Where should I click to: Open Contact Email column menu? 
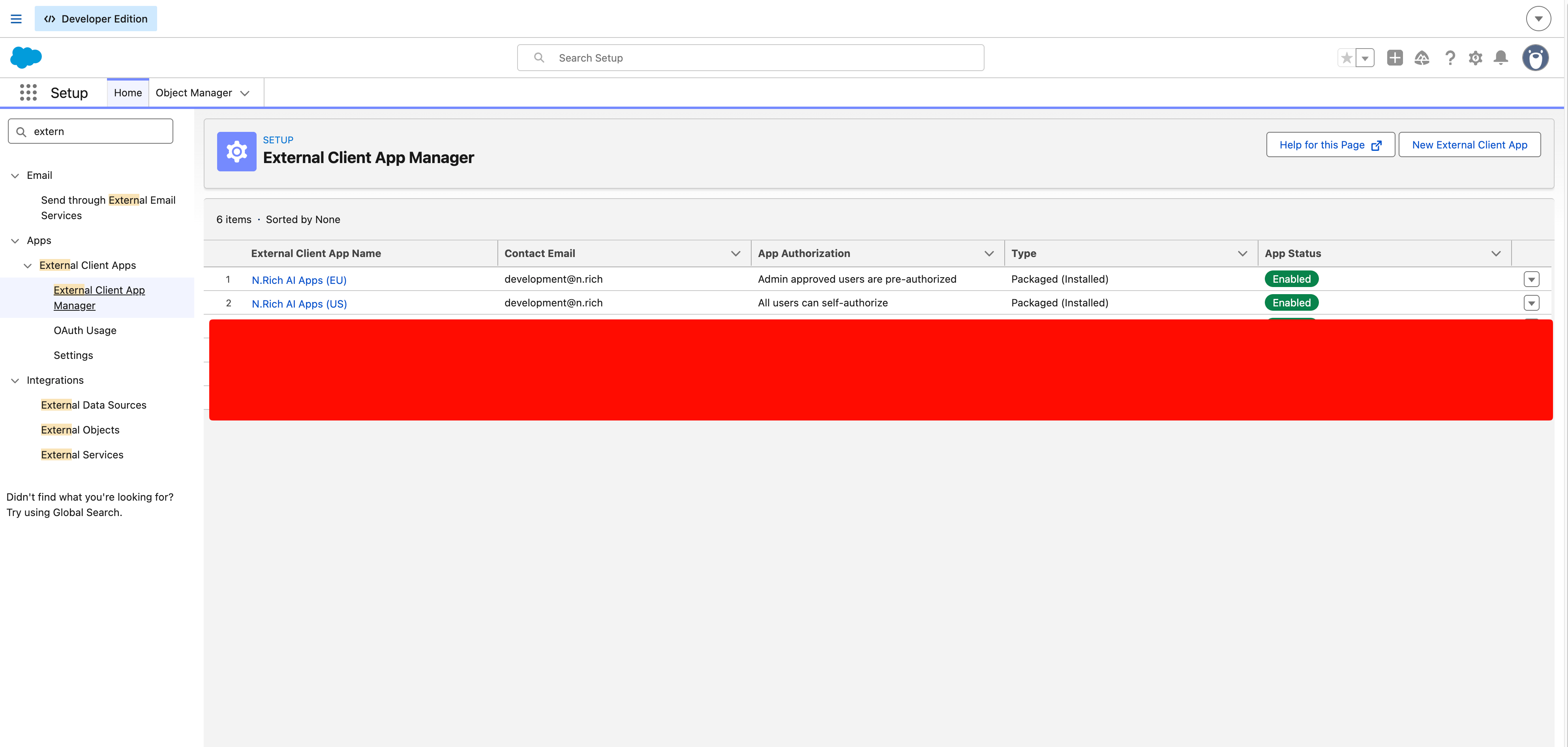point(736,253)
